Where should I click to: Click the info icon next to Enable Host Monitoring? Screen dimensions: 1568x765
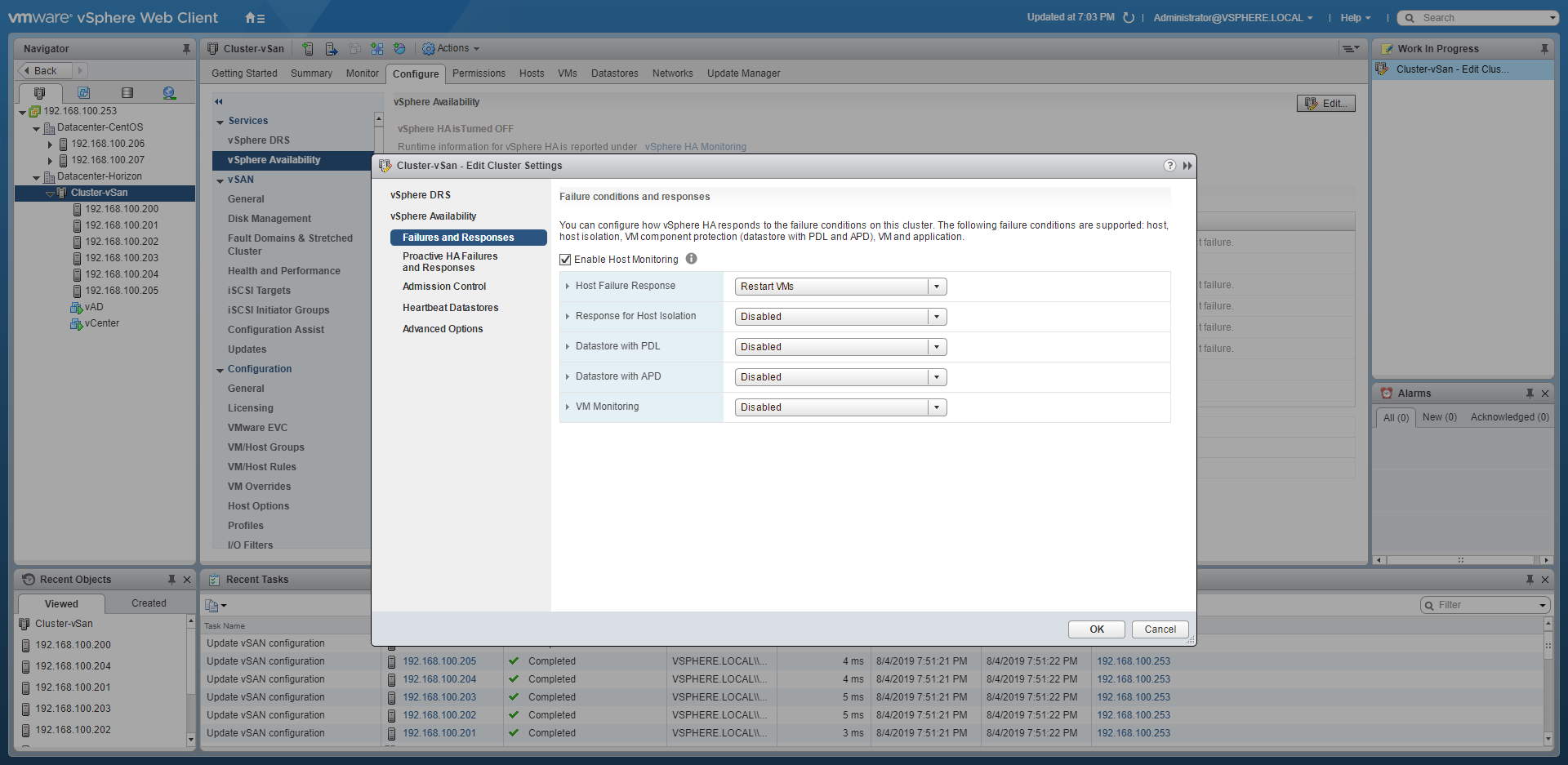tap(691, 259)
